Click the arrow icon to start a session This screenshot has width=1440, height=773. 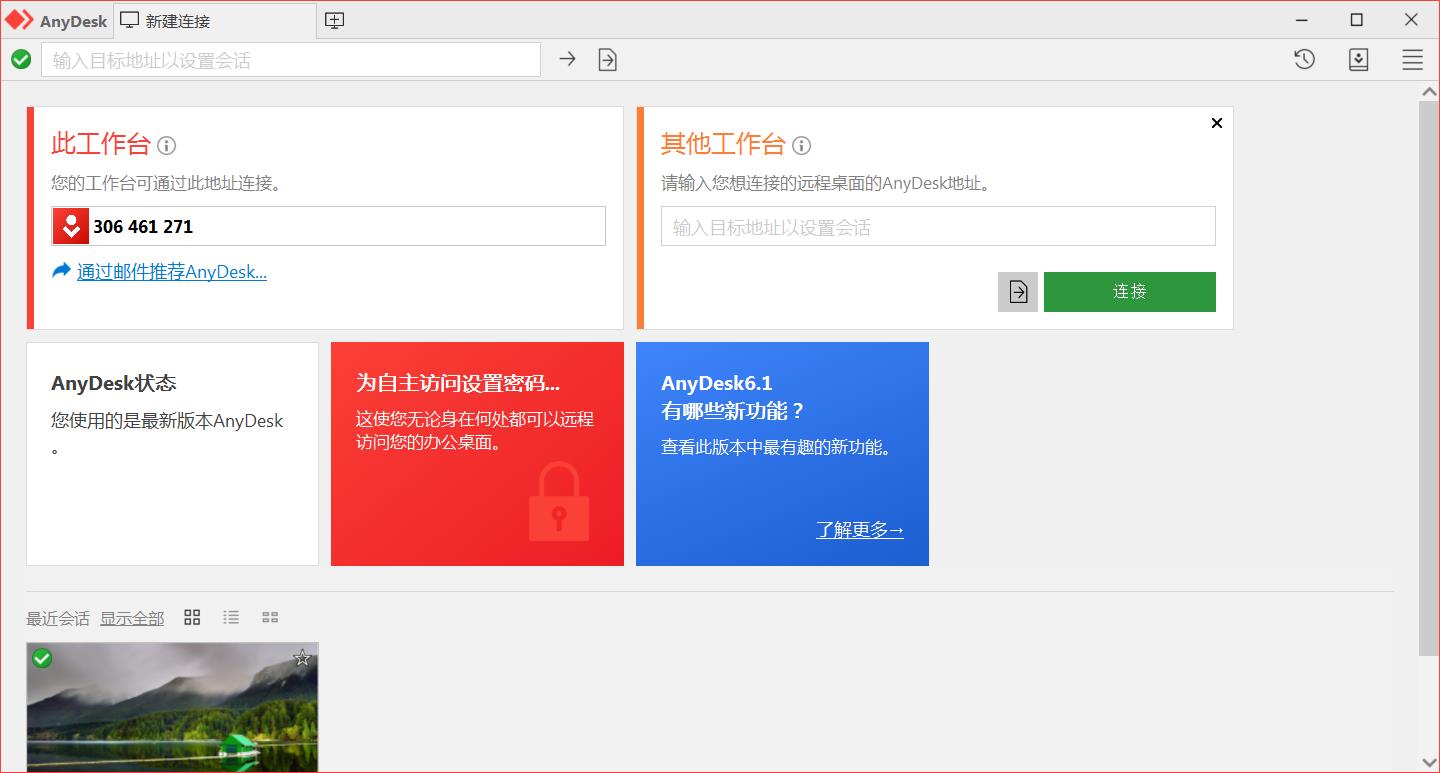point(567,59)
